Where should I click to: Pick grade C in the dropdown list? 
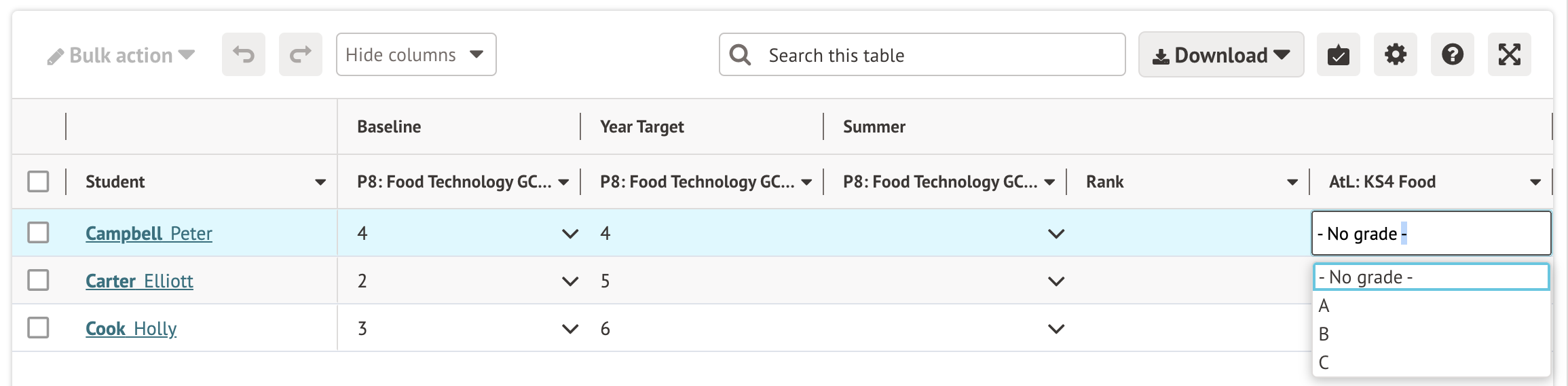(1324, 363)
